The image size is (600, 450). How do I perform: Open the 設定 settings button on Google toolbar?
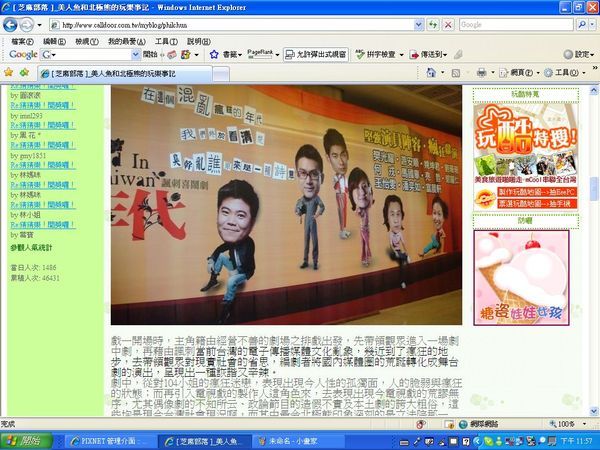pyautogui.click(x=579, y=54)
